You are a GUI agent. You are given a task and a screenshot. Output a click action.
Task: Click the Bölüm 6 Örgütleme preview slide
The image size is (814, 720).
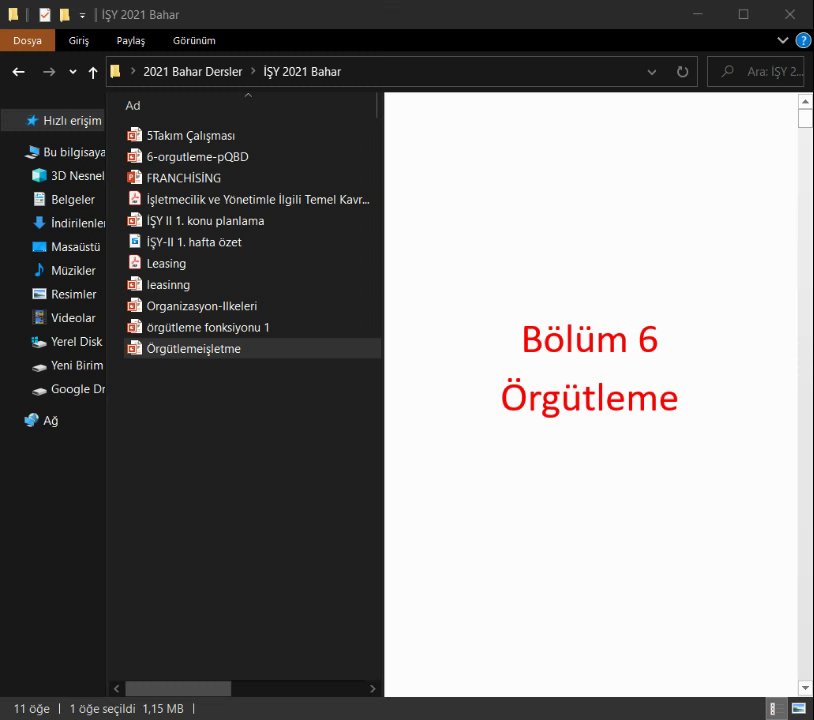(590, 395)
